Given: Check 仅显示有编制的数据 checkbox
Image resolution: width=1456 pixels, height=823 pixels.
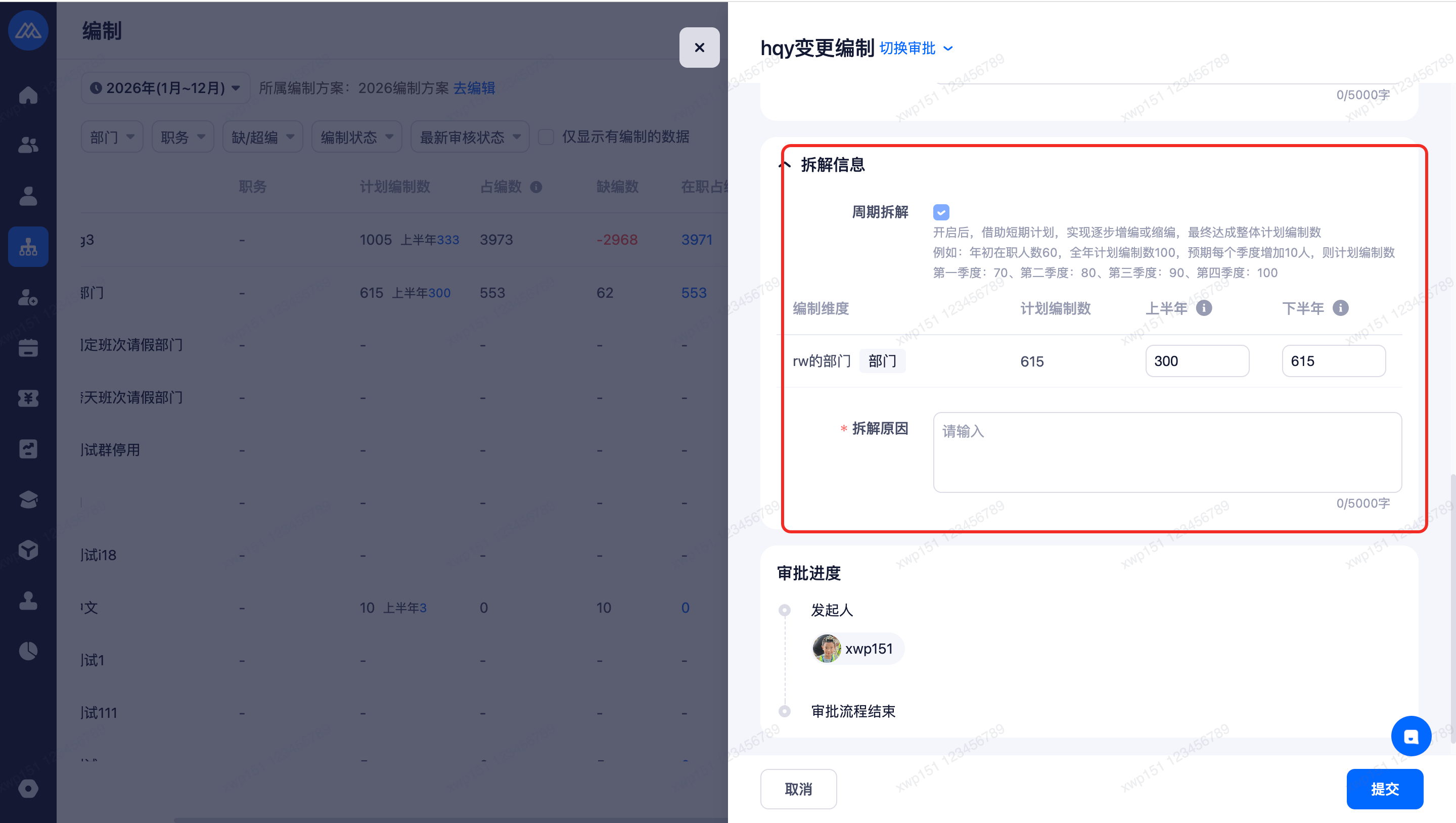Looking at the screenshot, I should (x=545, y=137).
